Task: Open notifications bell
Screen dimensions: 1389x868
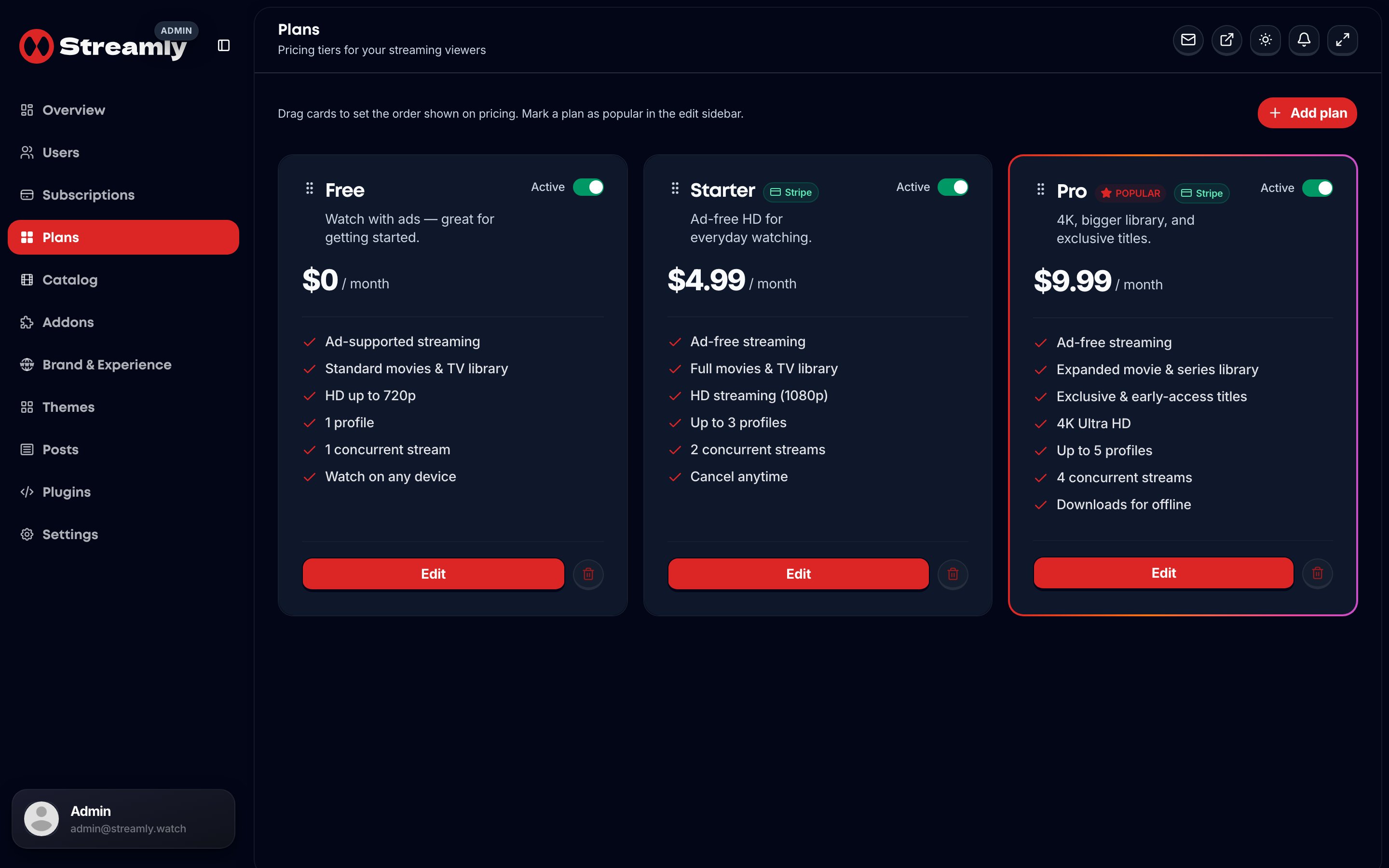Action: click(x=1304, y=40)
